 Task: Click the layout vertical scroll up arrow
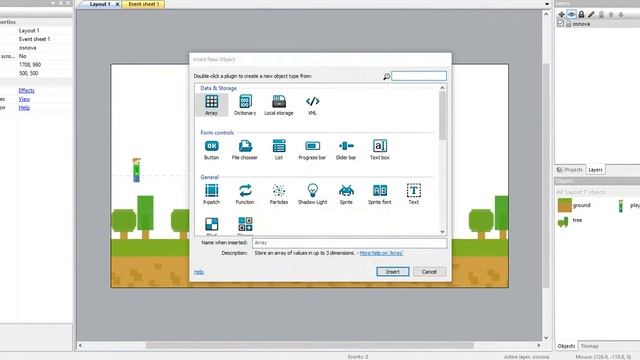point(546,14)
